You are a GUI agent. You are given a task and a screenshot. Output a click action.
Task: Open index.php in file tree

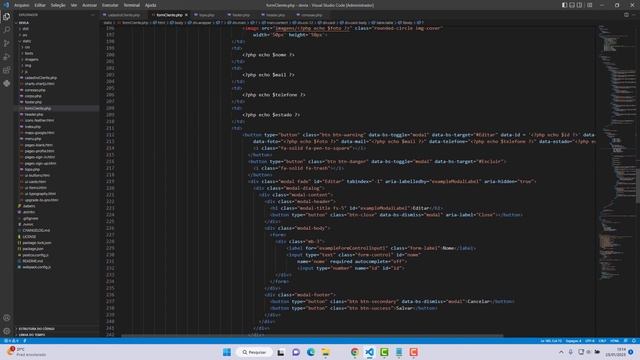[33, 127]
